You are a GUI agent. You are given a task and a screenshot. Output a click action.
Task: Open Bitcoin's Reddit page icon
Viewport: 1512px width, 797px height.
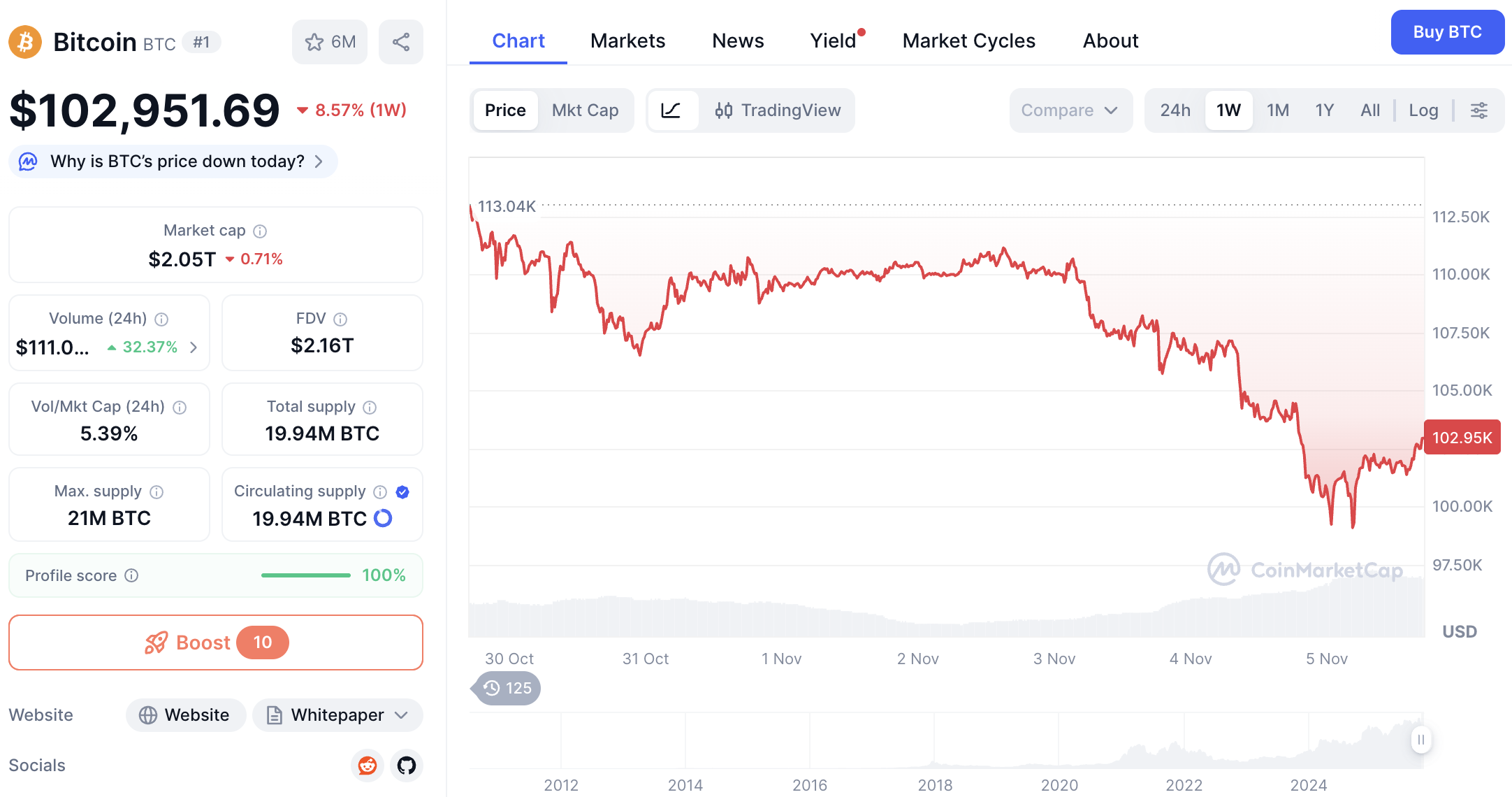point(367,766)
